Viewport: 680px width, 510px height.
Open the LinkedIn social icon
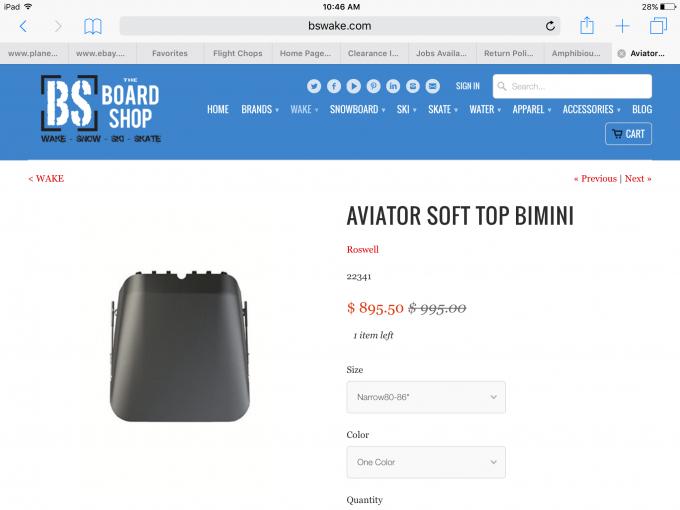pos(393,86)
